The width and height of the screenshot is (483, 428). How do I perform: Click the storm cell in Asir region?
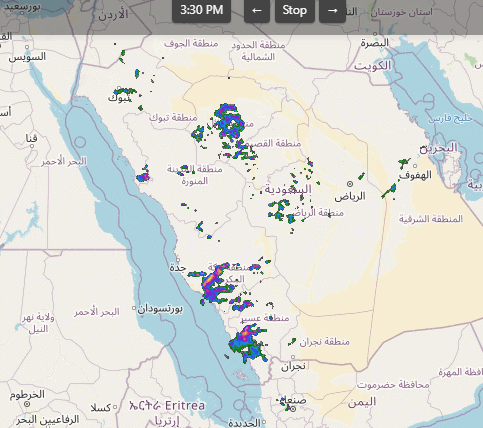tap(248, 344)
